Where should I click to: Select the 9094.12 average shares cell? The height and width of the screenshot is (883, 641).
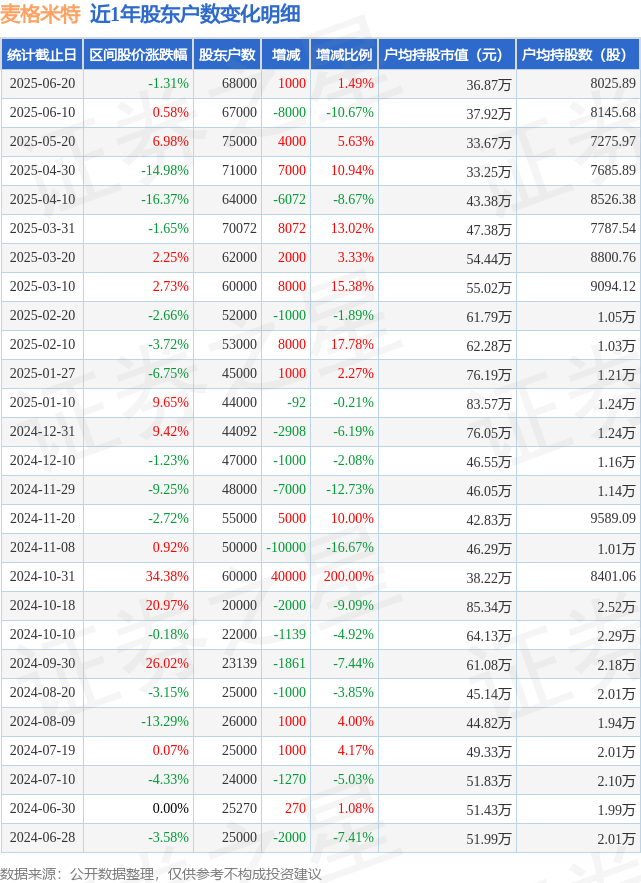pyautogui.click(x=613, y=286)
